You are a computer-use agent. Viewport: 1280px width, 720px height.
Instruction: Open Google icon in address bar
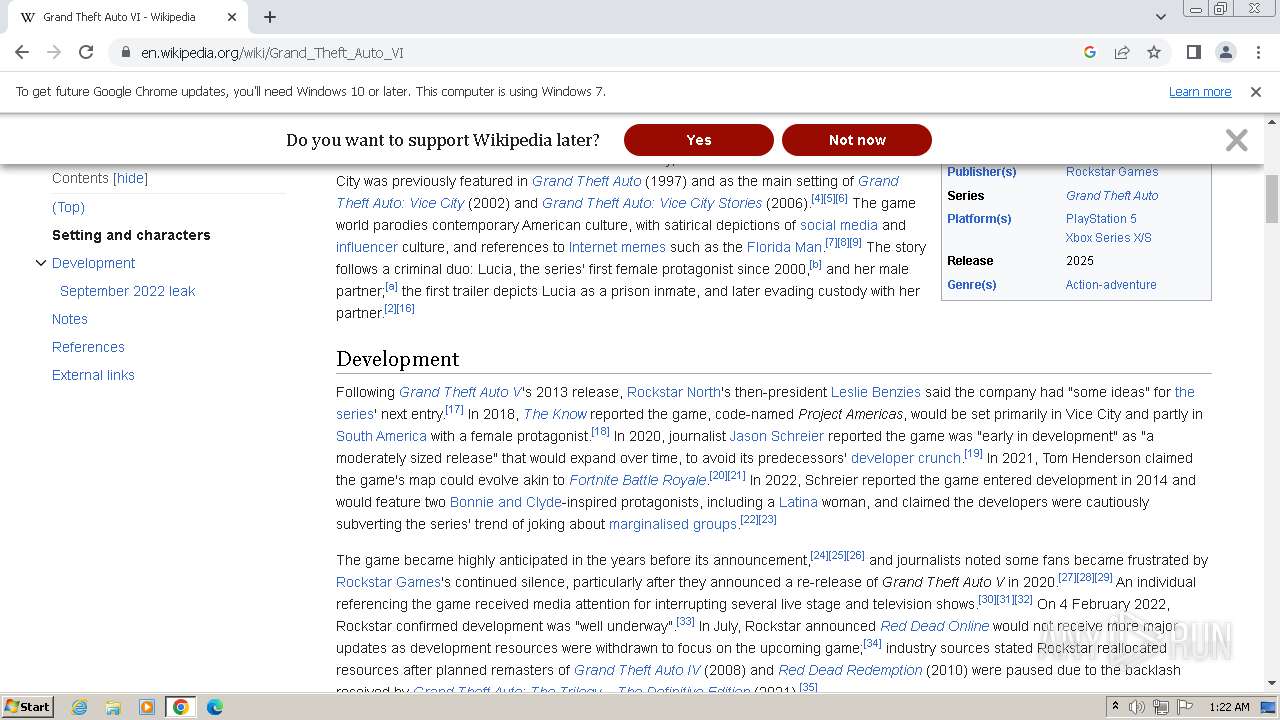[1090, 52]
